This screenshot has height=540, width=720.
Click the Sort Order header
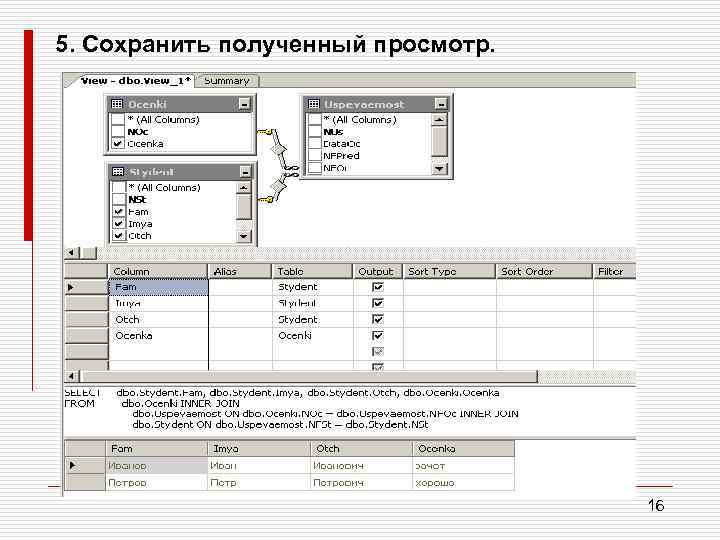[x=545, y=271]
